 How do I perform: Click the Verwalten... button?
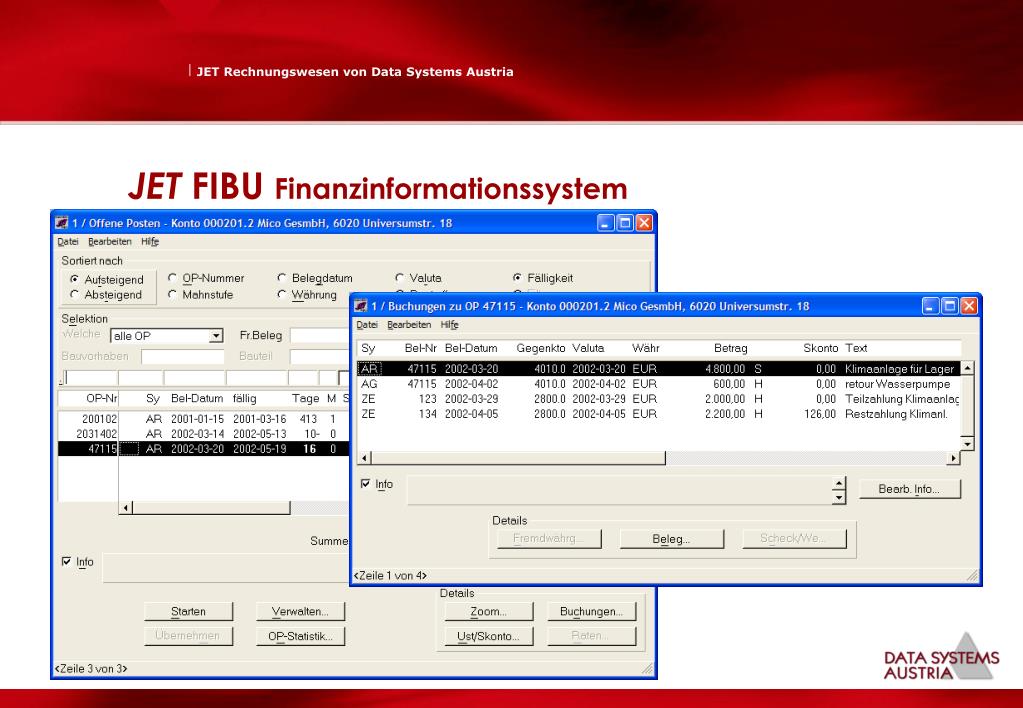[300, 611]
